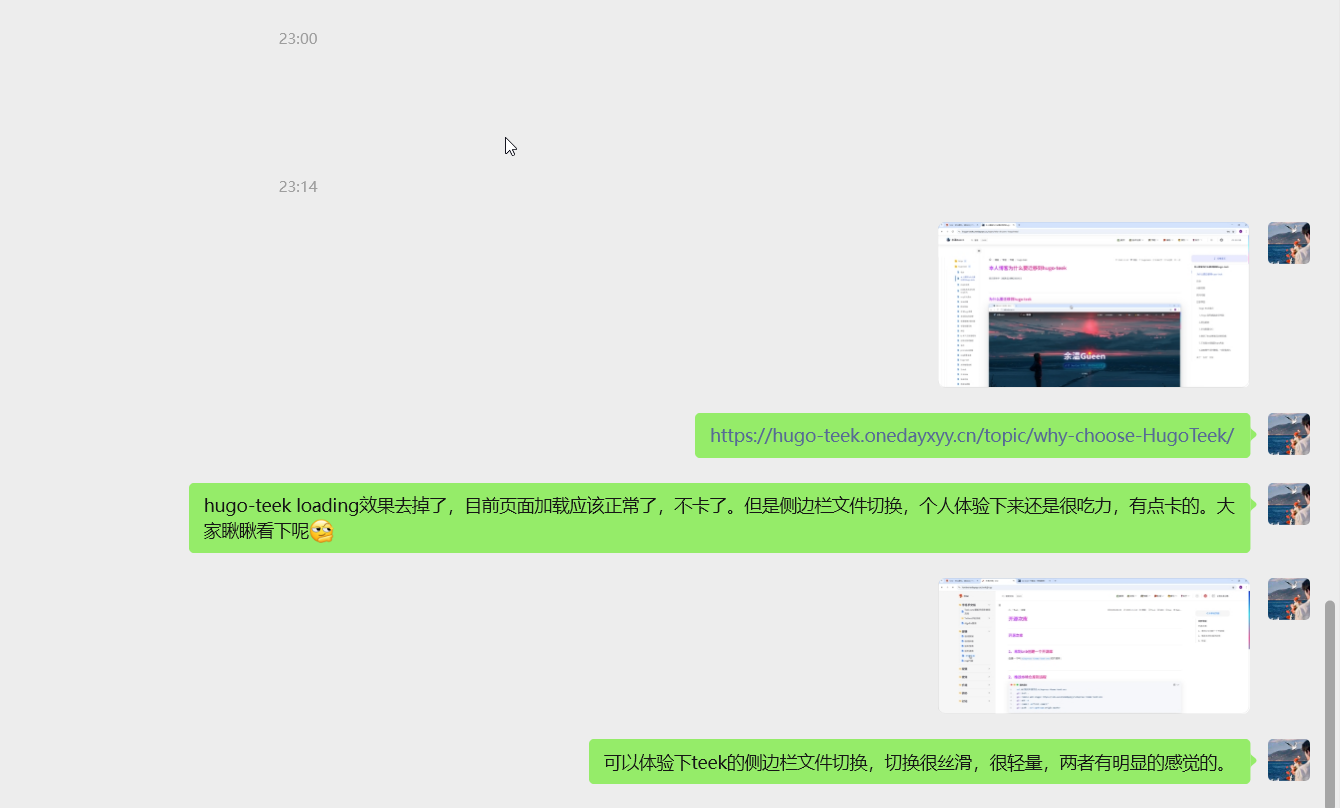
Task: Click the avatar beside the sunset blog screenshot
Action: tap(1288, 243)
